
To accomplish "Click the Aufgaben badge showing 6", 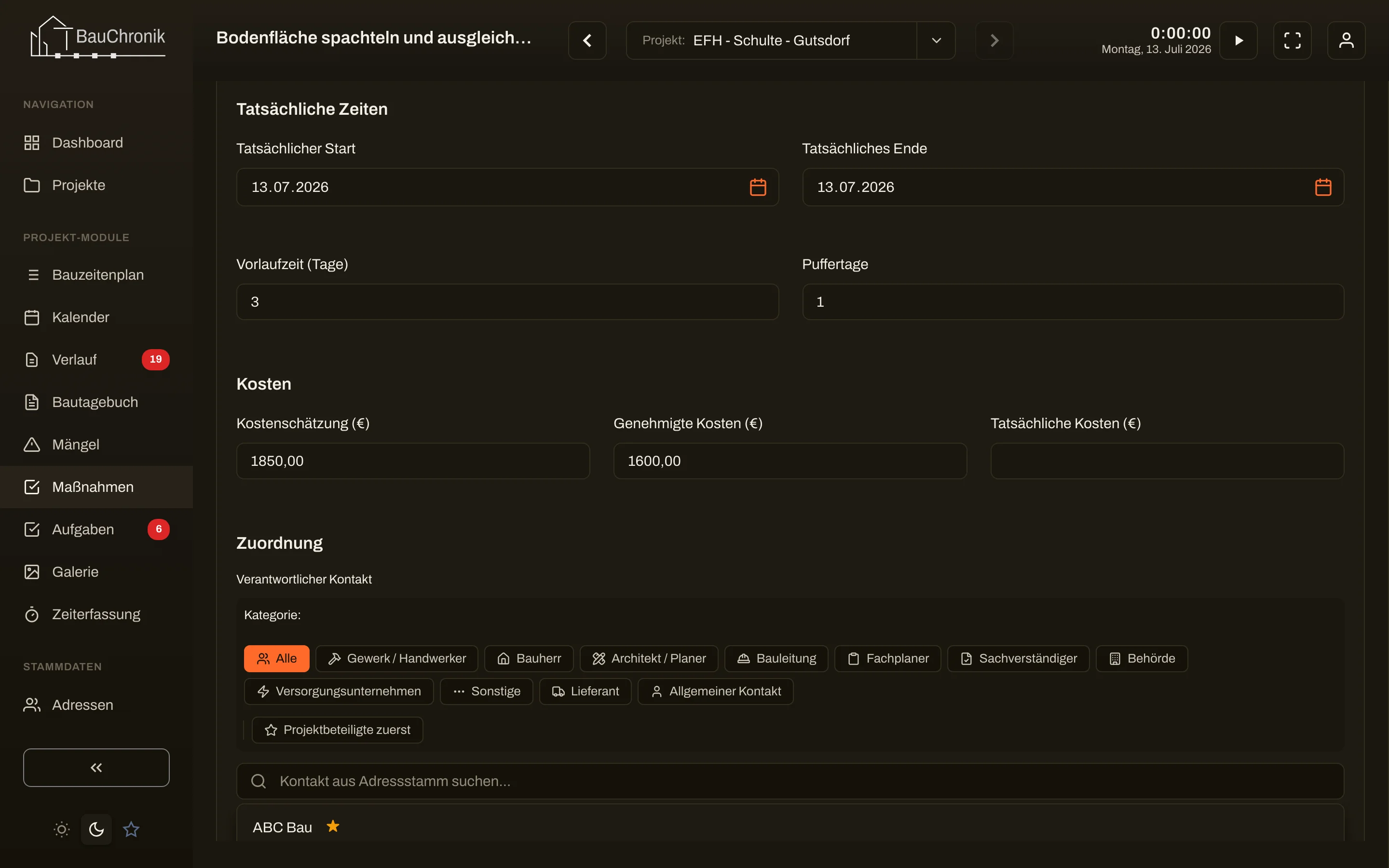I will tap(158, 529).
